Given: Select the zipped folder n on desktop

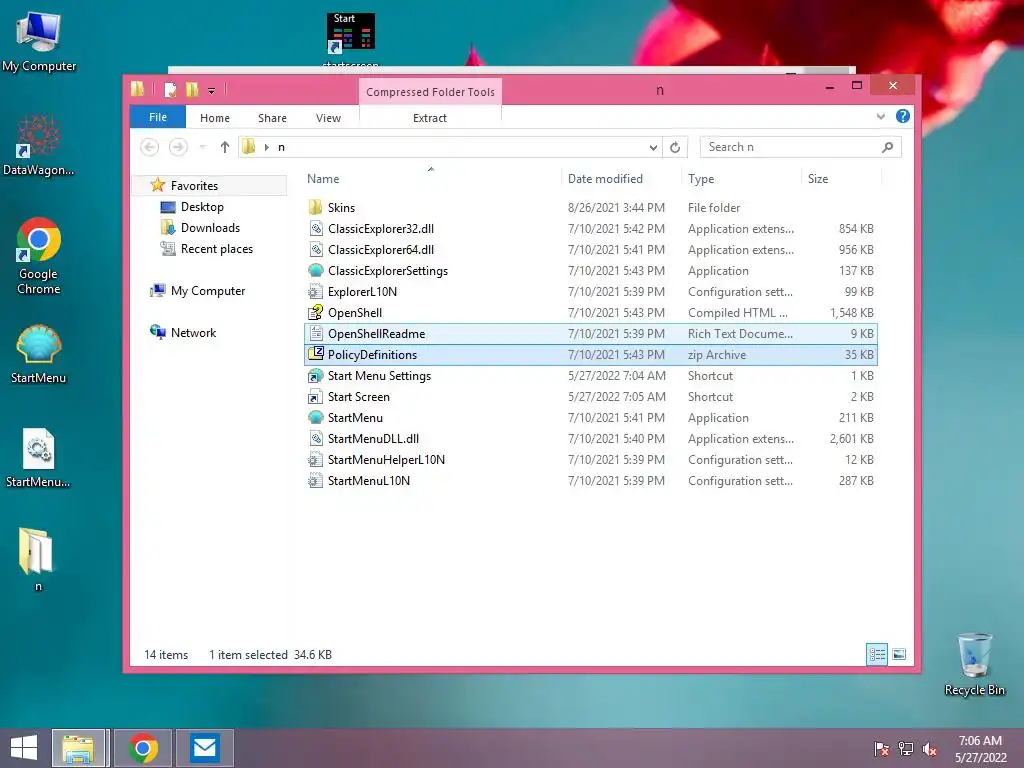Looking at the screenshot, I should click(x=37, y=559).
